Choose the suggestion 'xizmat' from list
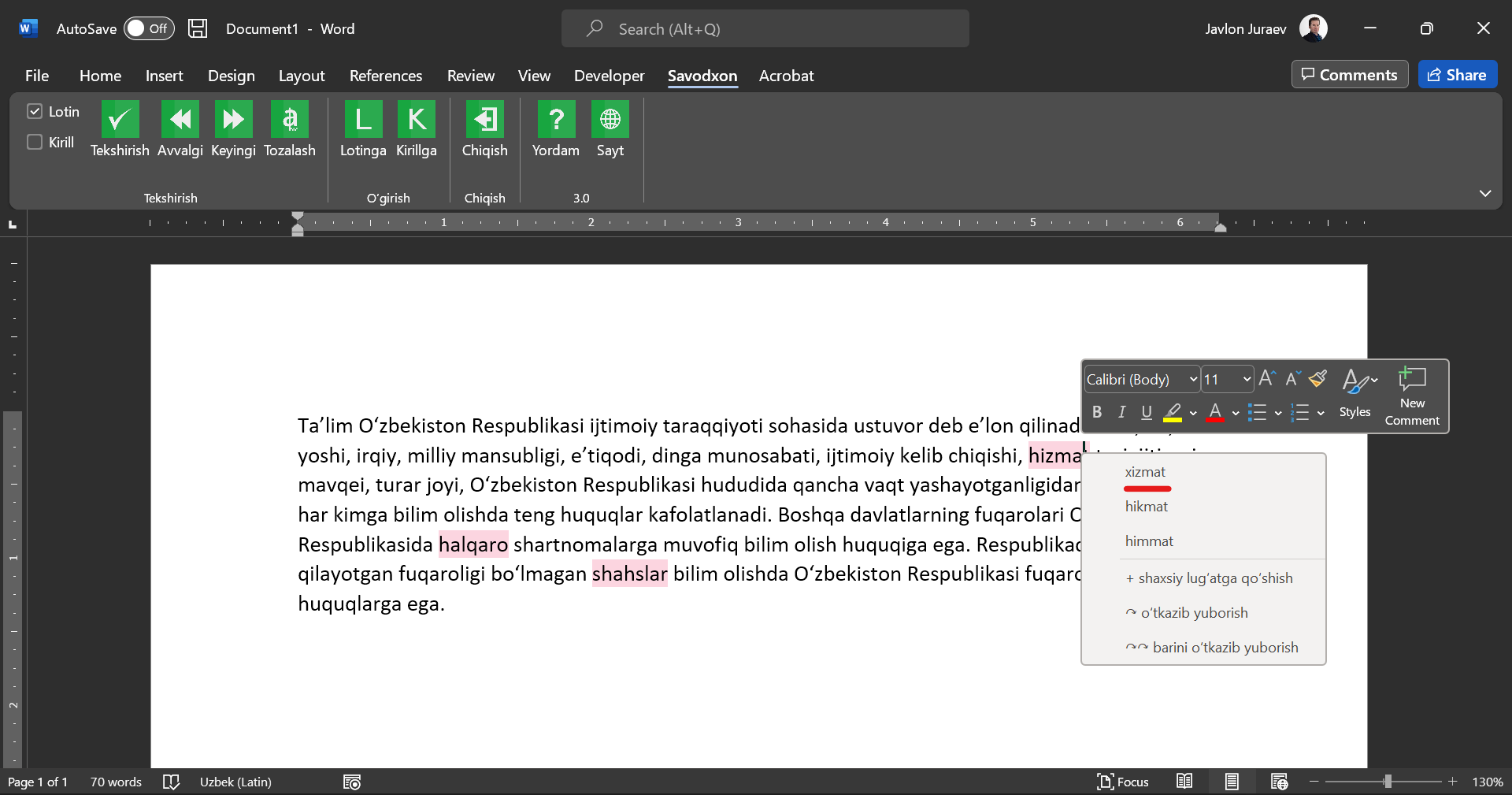 pyautogui.click(x=1145, y=472)
